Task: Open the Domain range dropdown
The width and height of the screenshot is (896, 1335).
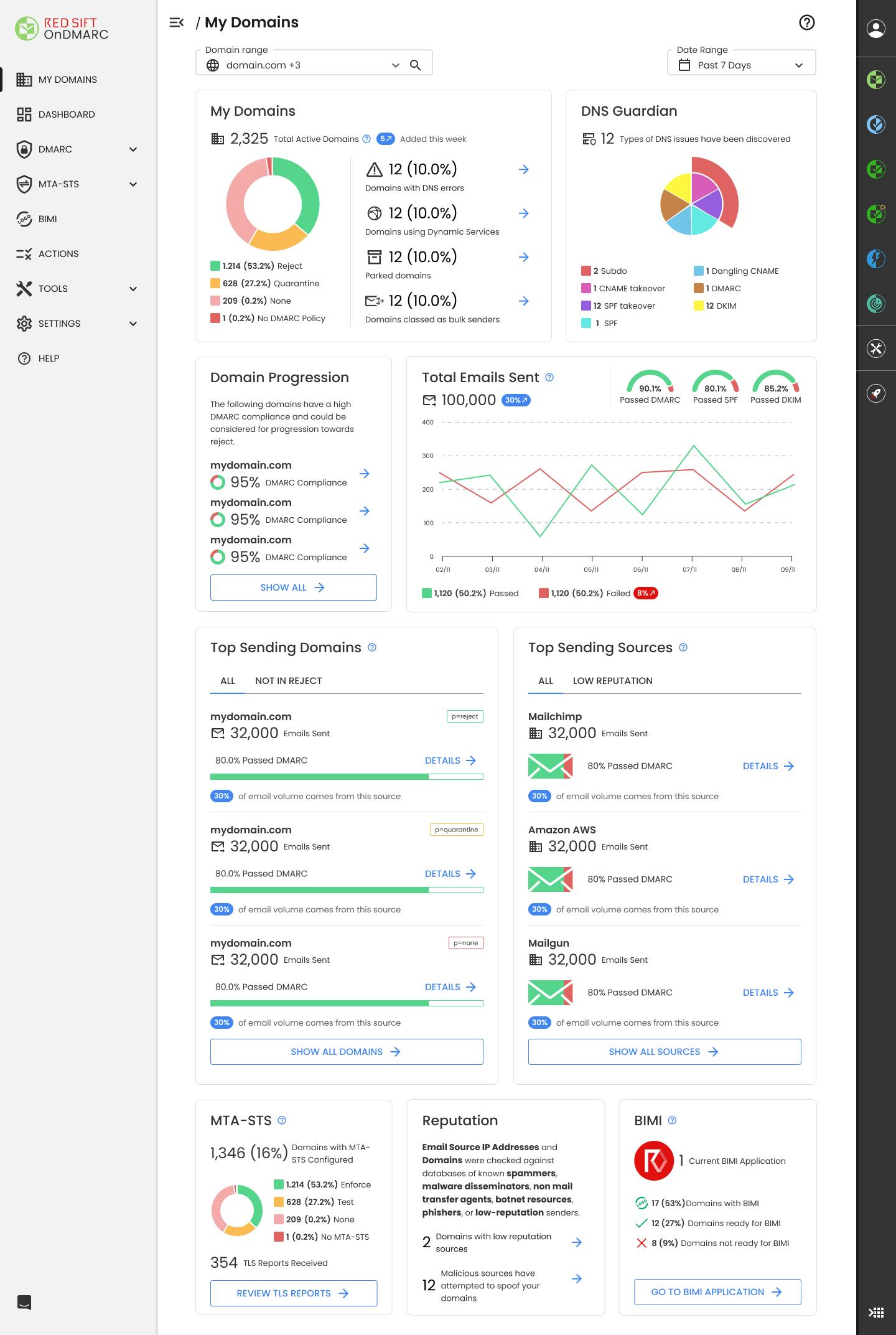Action: point(395,65)
